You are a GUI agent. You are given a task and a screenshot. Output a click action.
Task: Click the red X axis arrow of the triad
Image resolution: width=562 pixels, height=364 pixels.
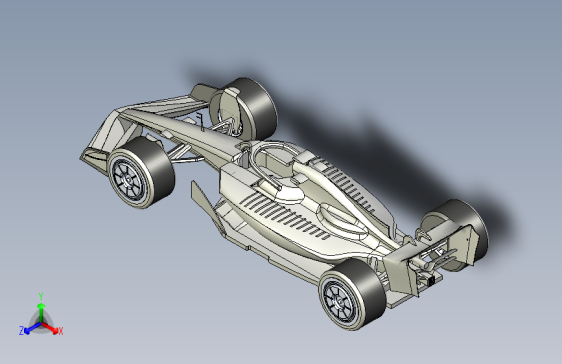[x=50, y=327]
